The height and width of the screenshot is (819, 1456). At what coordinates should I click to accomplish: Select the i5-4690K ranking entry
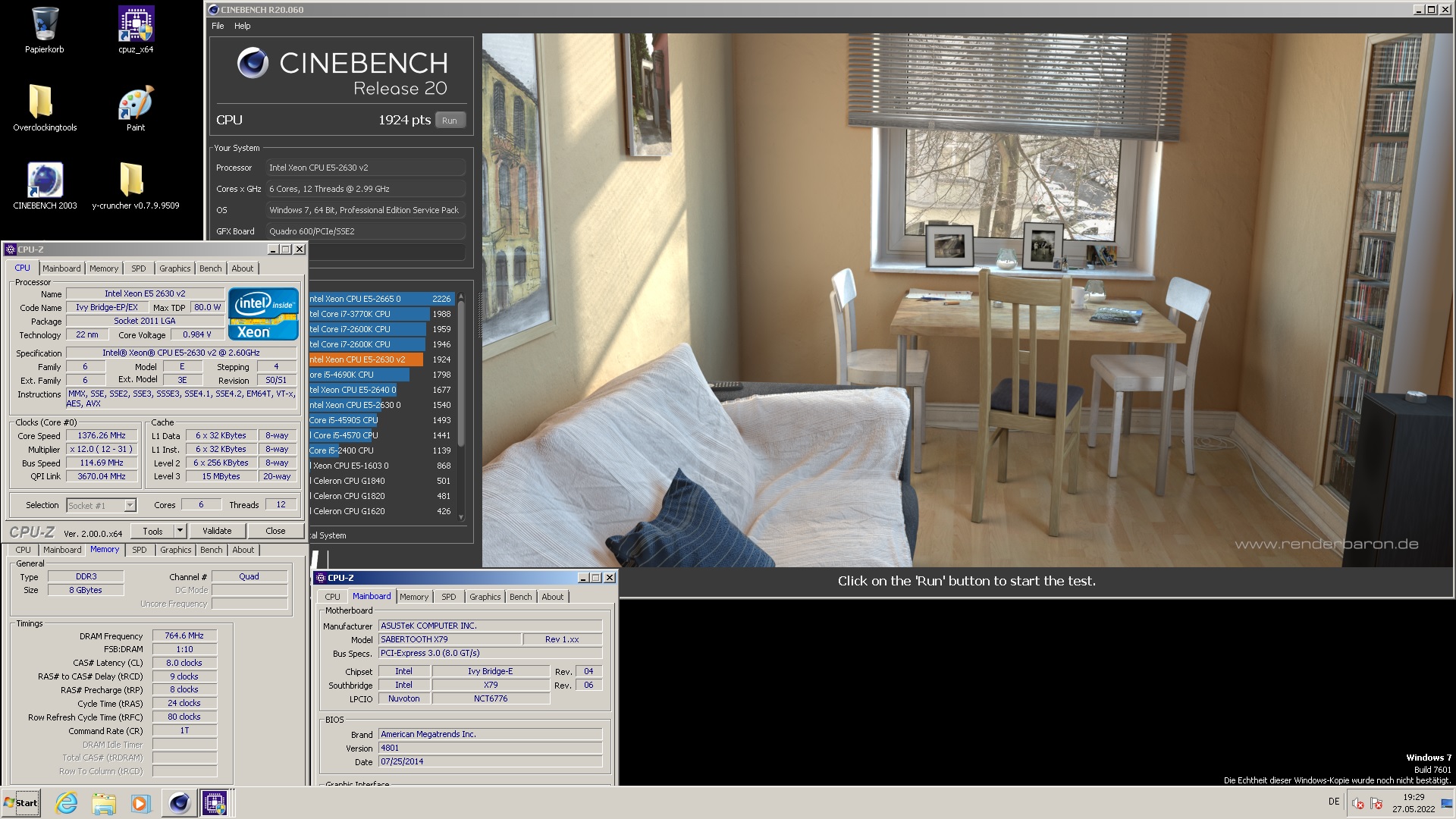pyautogui.click(x=381, y=375)
